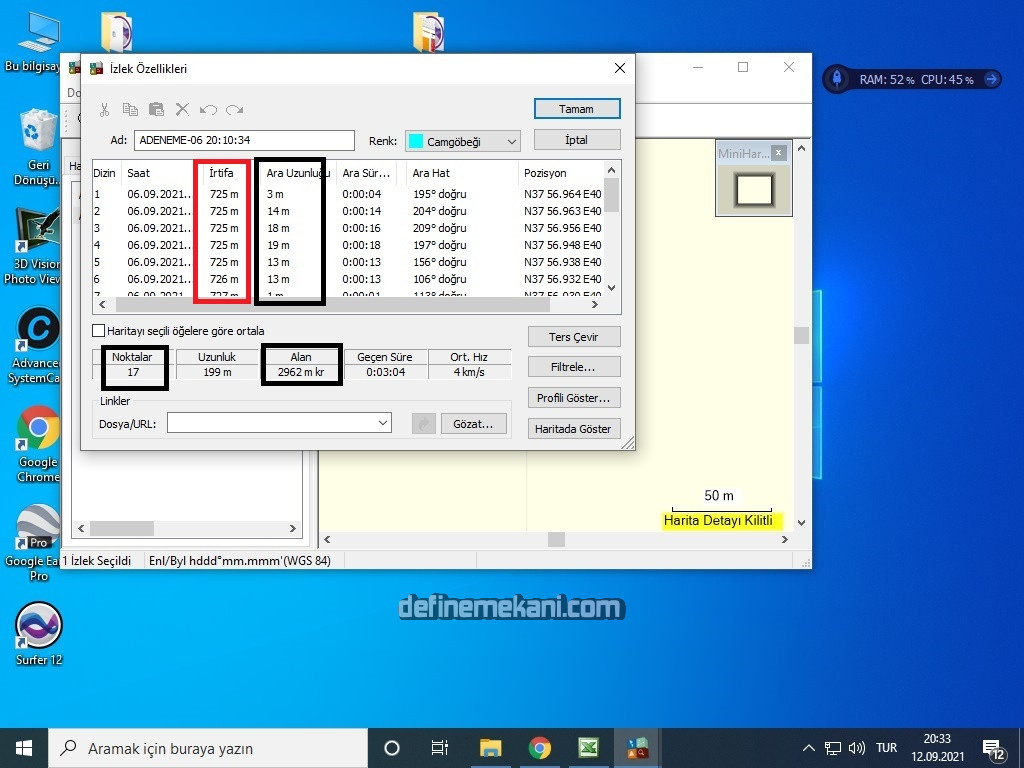
Task: Click the Pozisyon column header
Action: point(545,173)
